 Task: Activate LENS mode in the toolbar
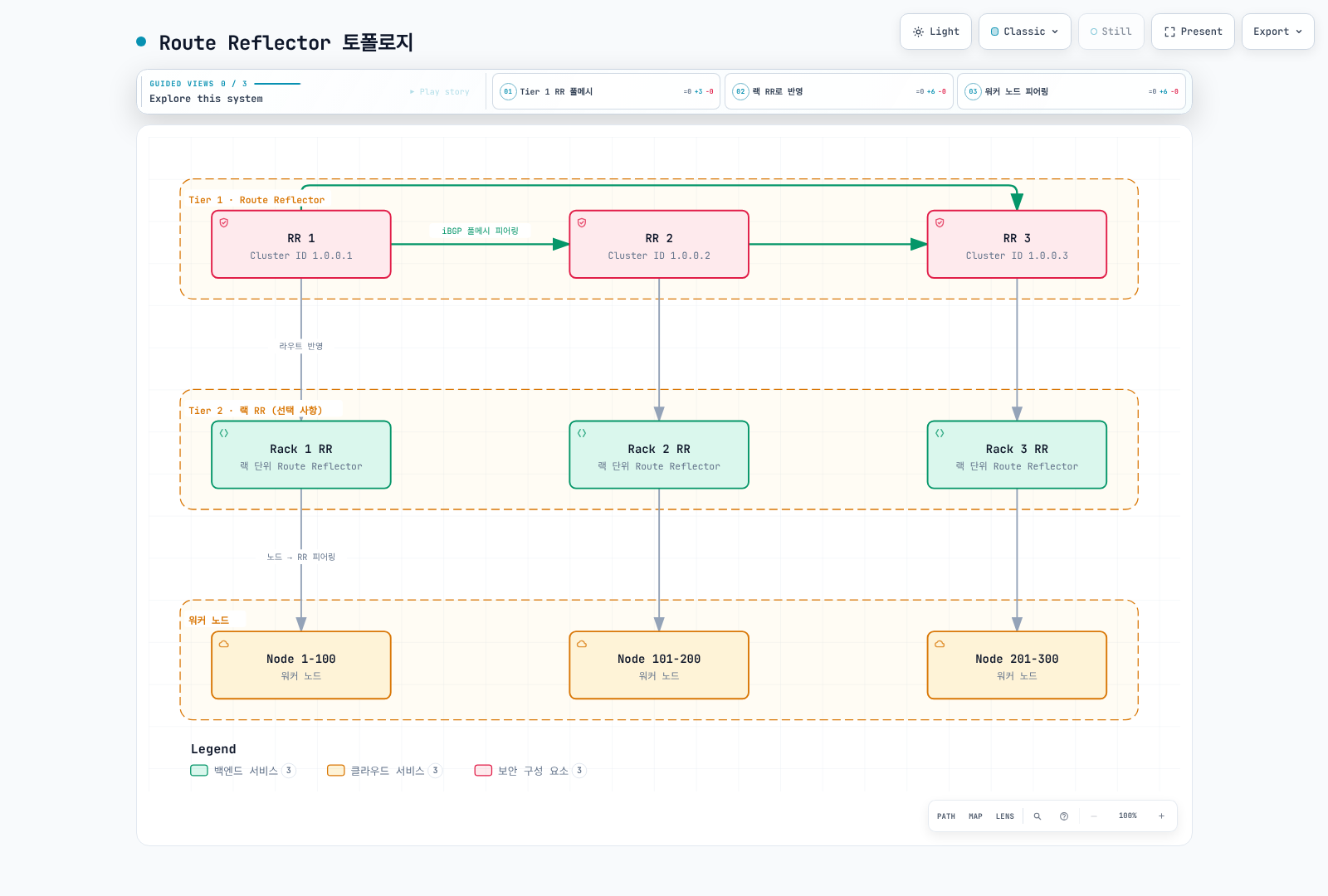point(1005,816)
